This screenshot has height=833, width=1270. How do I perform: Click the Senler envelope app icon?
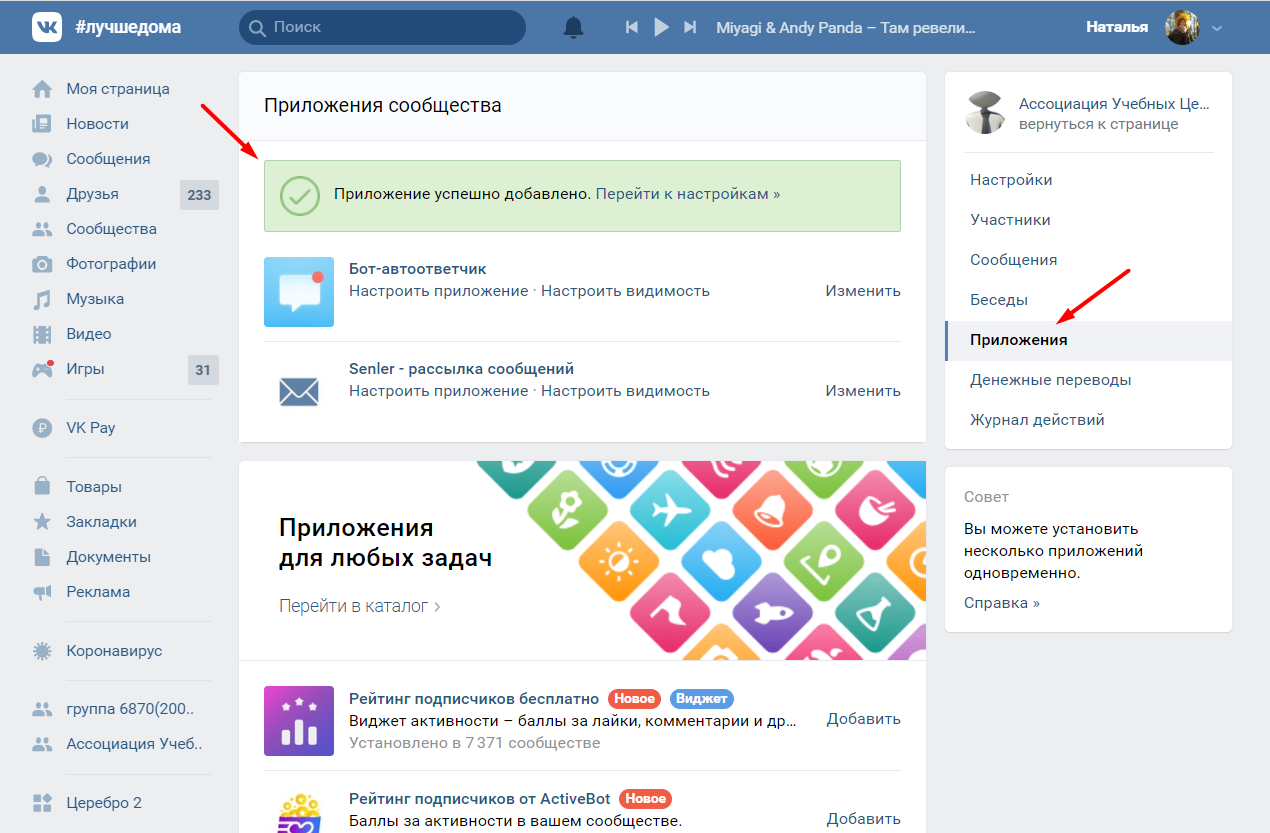point(299,392)
